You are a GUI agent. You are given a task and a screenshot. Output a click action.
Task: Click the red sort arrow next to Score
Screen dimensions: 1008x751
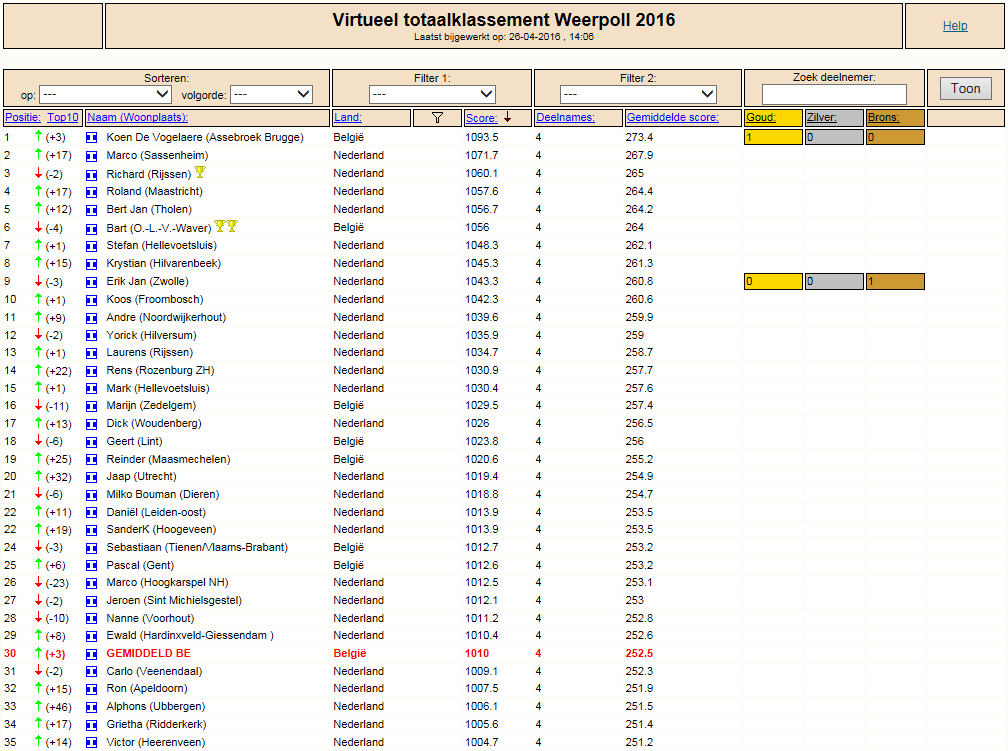[x=507, y=117]
